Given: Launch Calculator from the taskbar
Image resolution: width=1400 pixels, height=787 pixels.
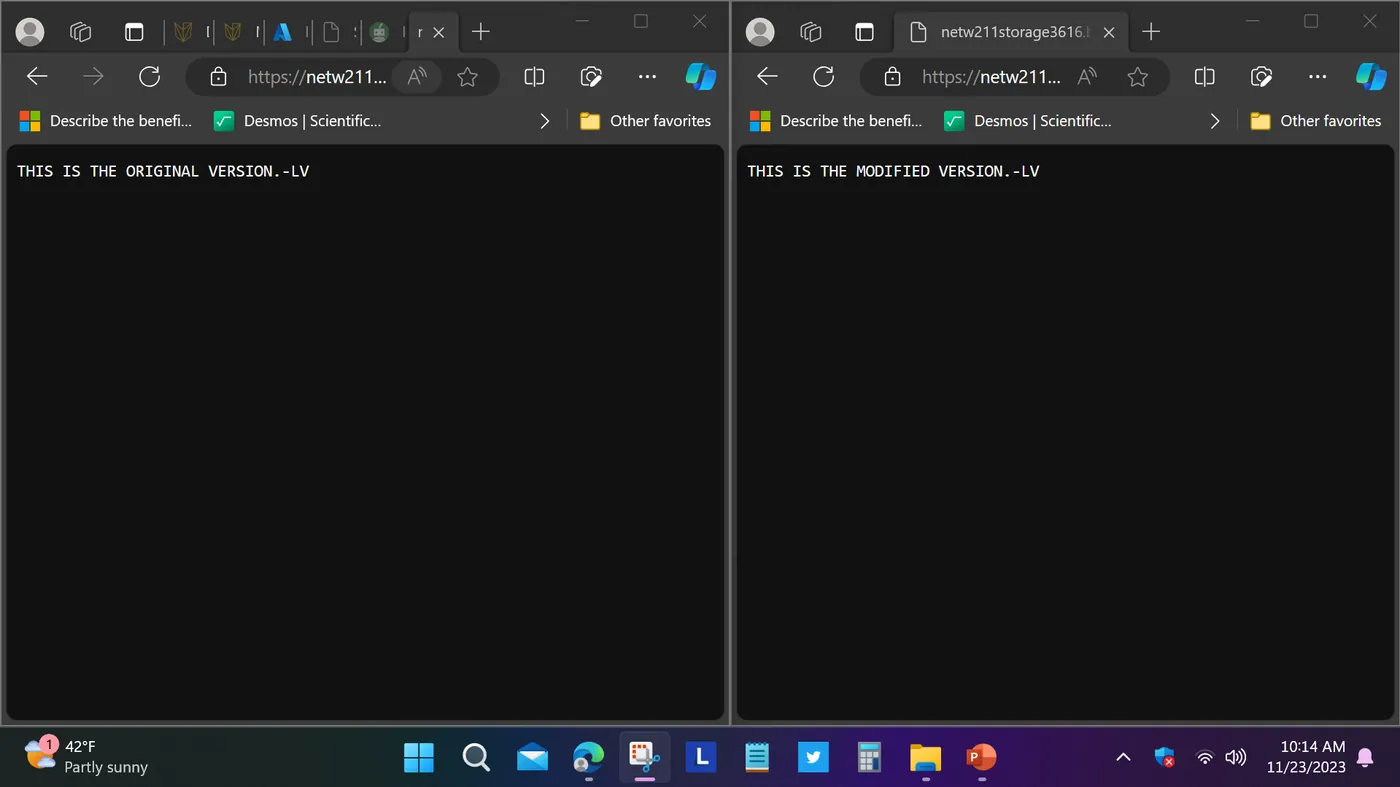Looking at the screenshot, I should coord(869,758).
